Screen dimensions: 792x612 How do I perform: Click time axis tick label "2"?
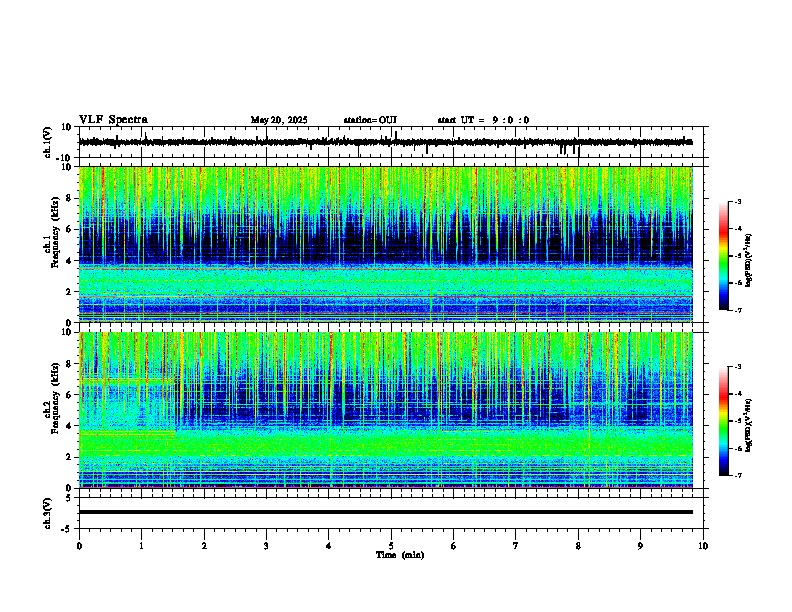click(204, 546)
